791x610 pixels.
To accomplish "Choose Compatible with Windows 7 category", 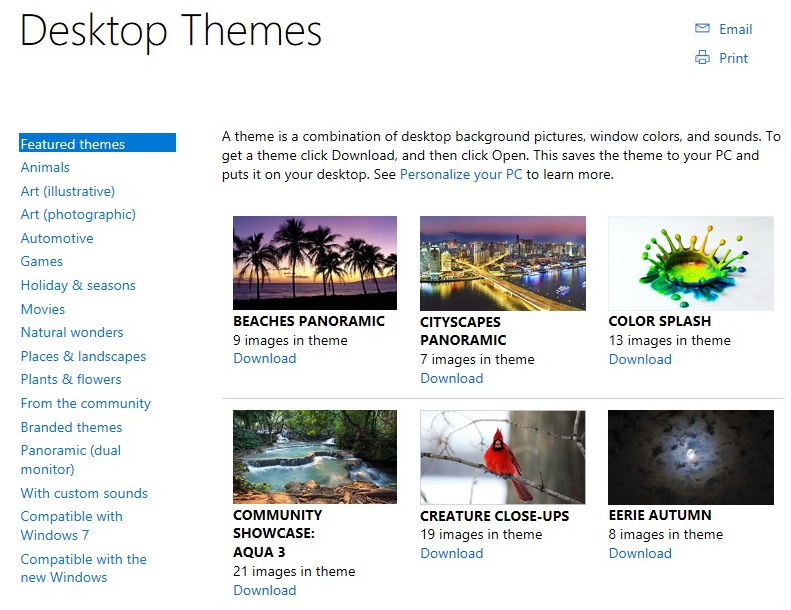I will (72, 526).
